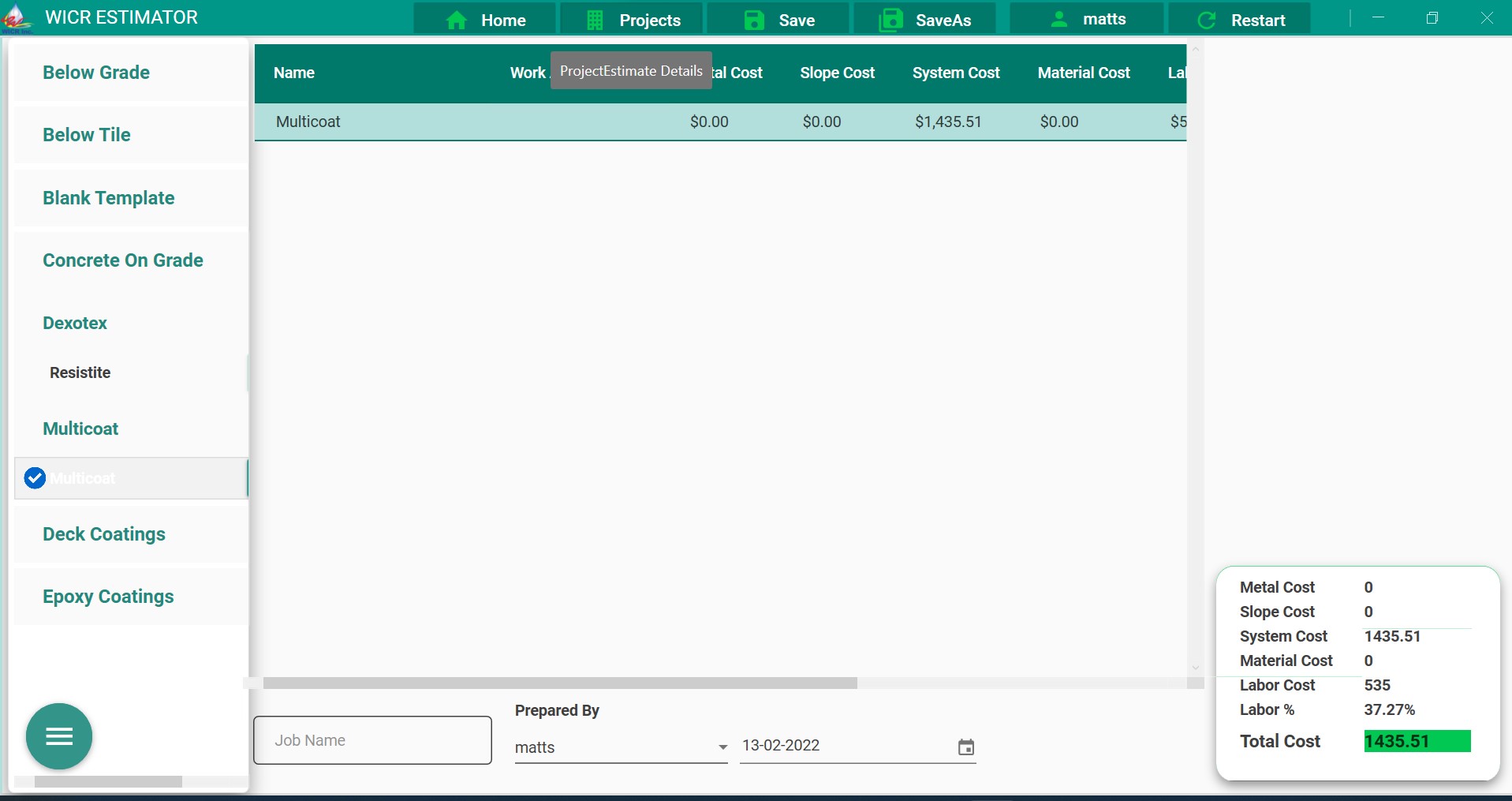Open the Projects menu item
This screenshot has width=1512, height=801.
632,20
